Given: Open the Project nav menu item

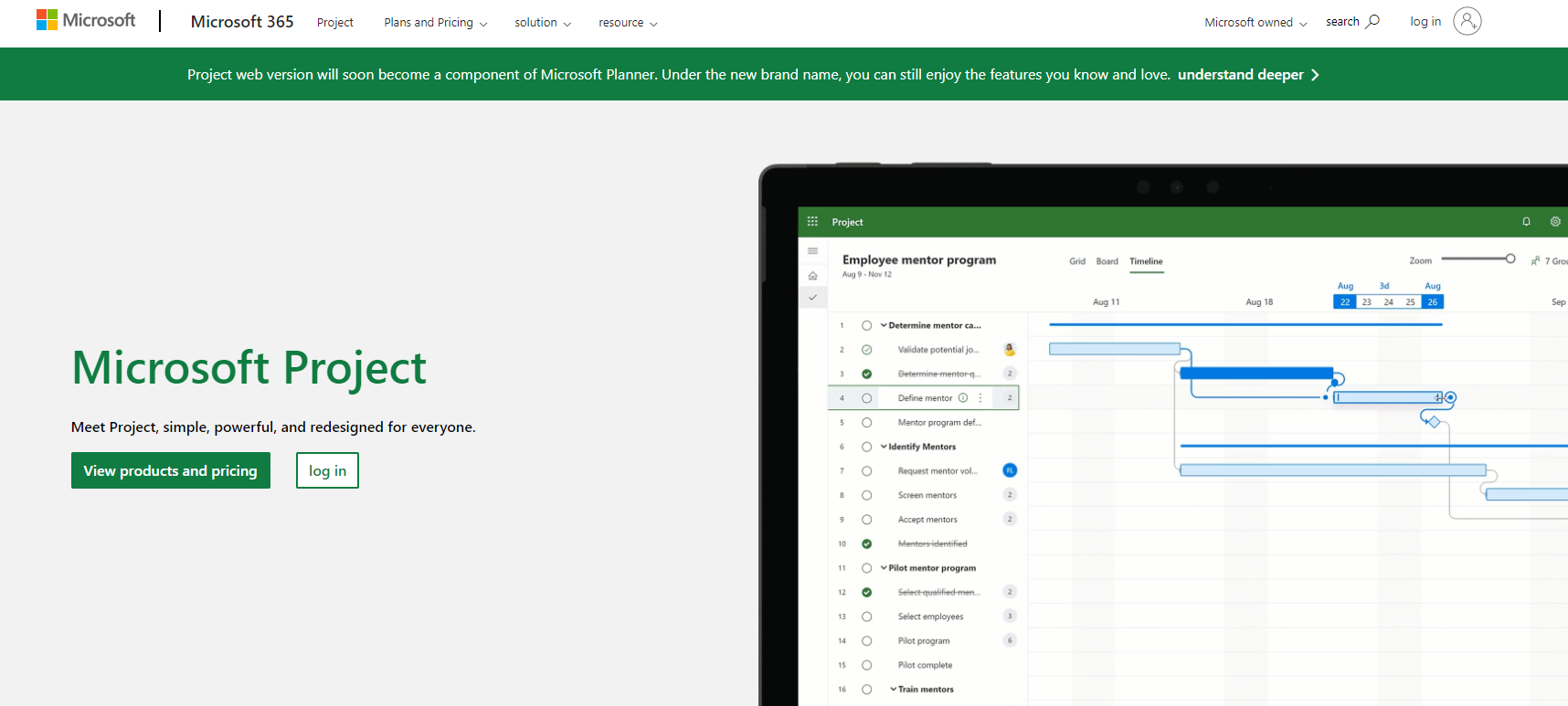Looking at the screenshot, I should click(335, 22).
